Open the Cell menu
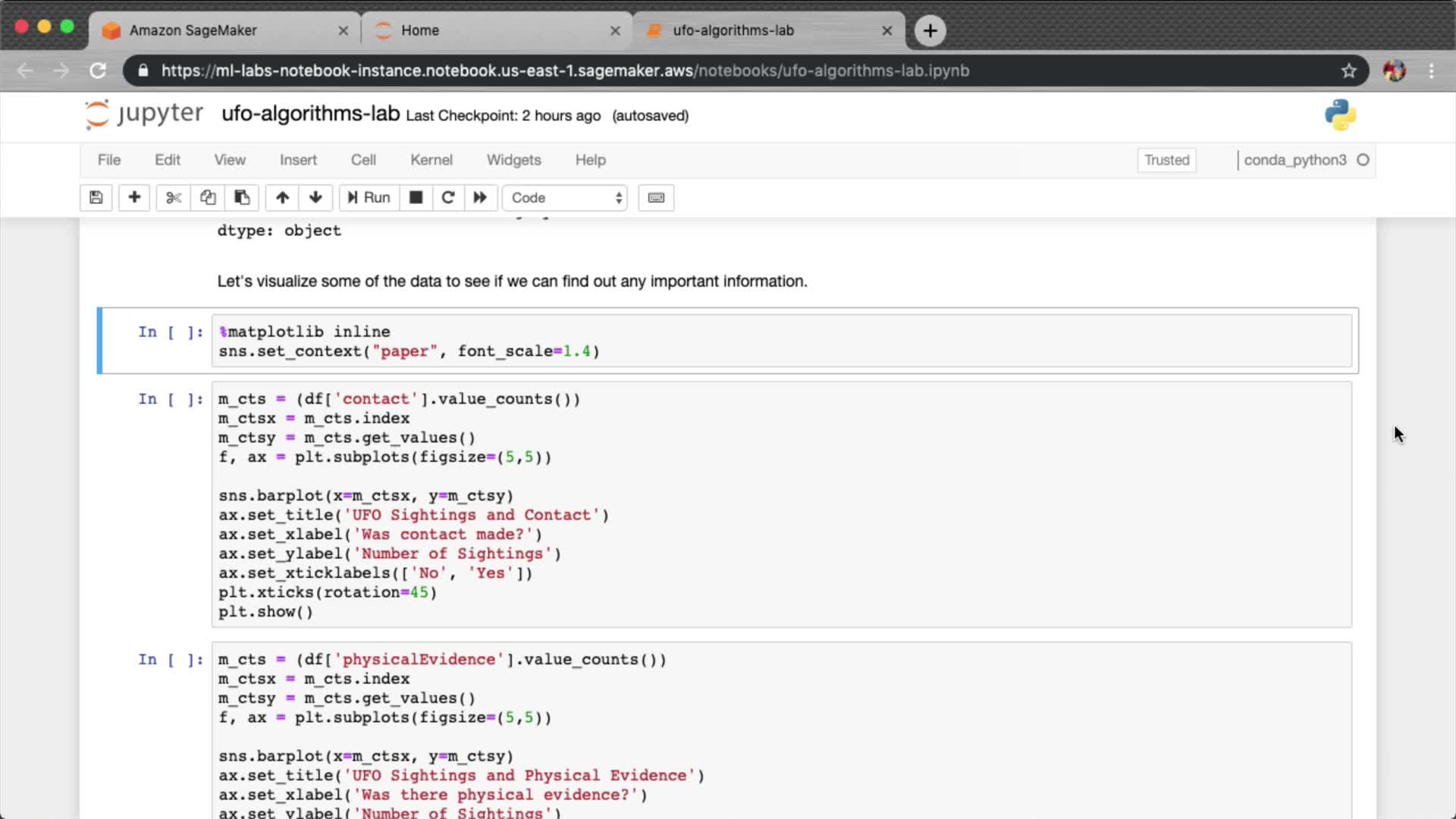The width and height of the screenshot is (1456, 819). 363,160
